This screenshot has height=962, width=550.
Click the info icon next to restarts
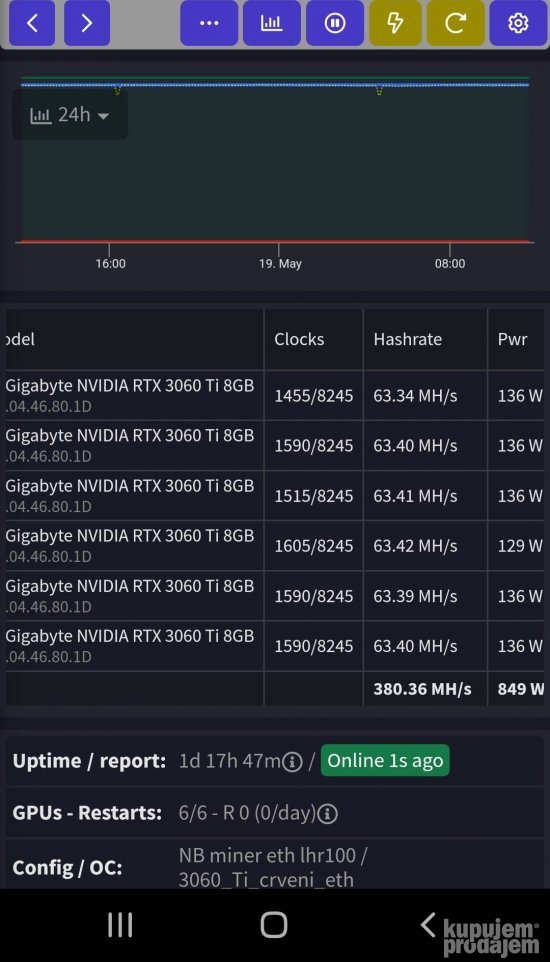[328, 814]
